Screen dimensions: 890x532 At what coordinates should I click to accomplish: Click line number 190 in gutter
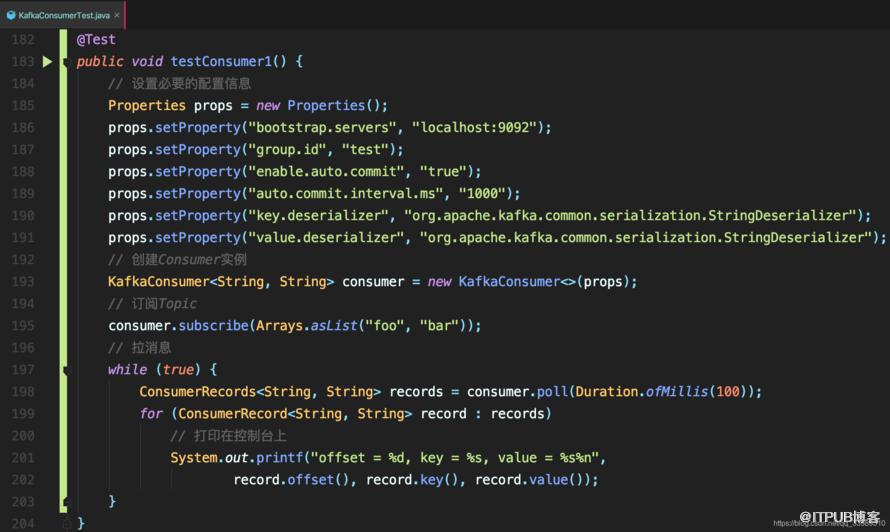click(x=23, y=216)
